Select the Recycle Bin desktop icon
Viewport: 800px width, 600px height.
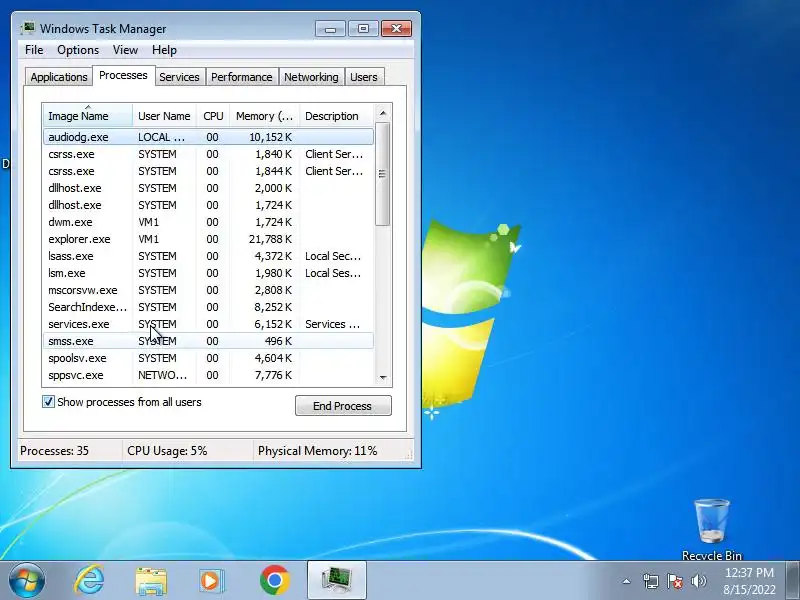(x=712, y=530)
